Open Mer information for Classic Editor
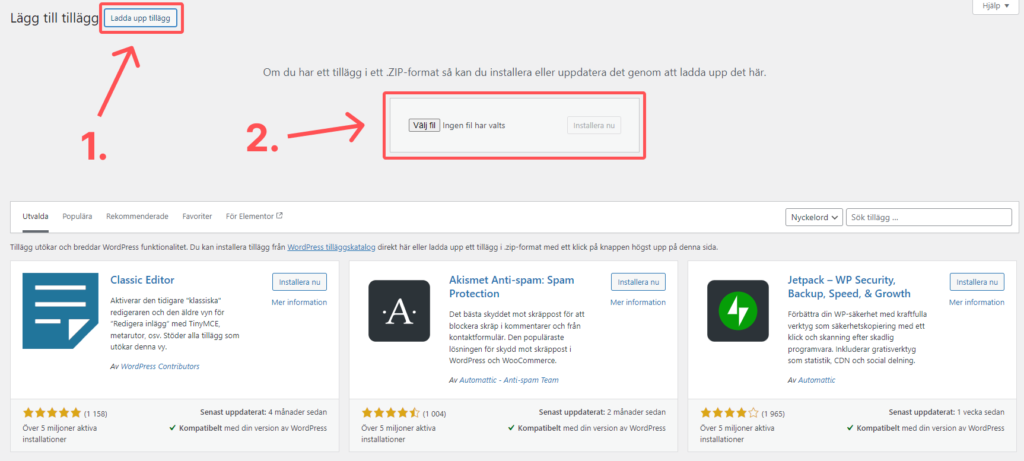Viewport: 1024px width, 461px height. (299, 302)
